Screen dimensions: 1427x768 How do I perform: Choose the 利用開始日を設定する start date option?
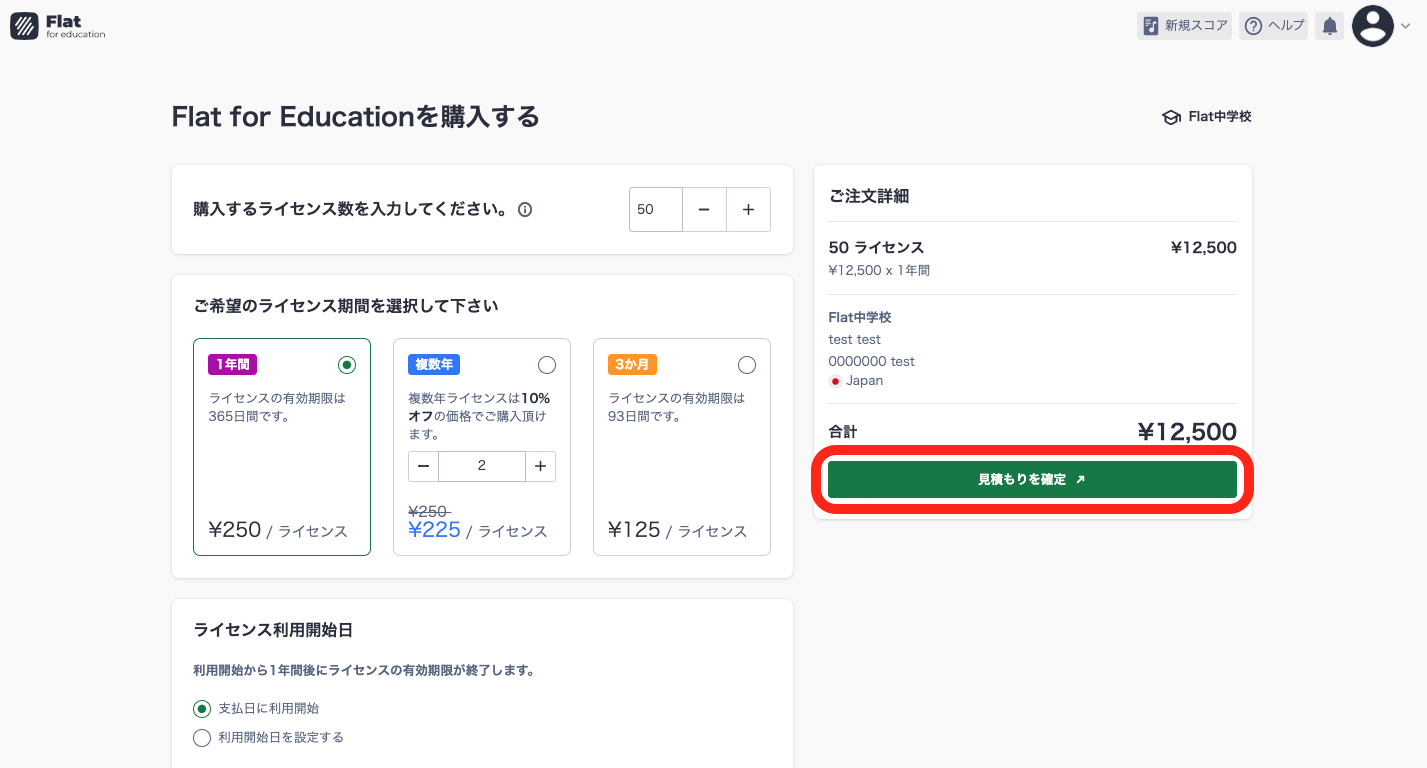click(x=201, y=737)
